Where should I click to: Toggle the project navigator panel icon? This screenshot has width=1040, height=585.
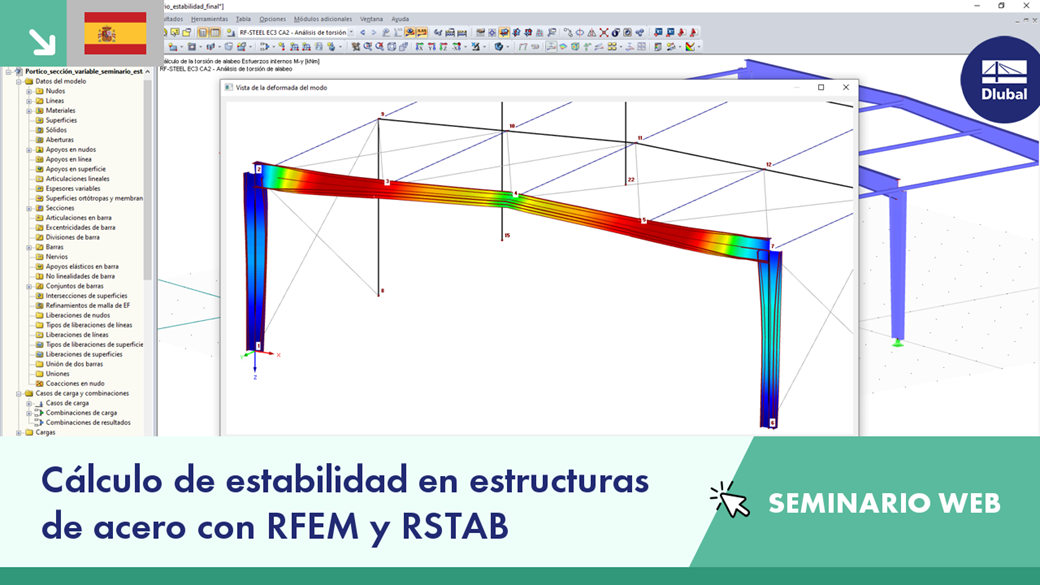[x=203, y=32]
